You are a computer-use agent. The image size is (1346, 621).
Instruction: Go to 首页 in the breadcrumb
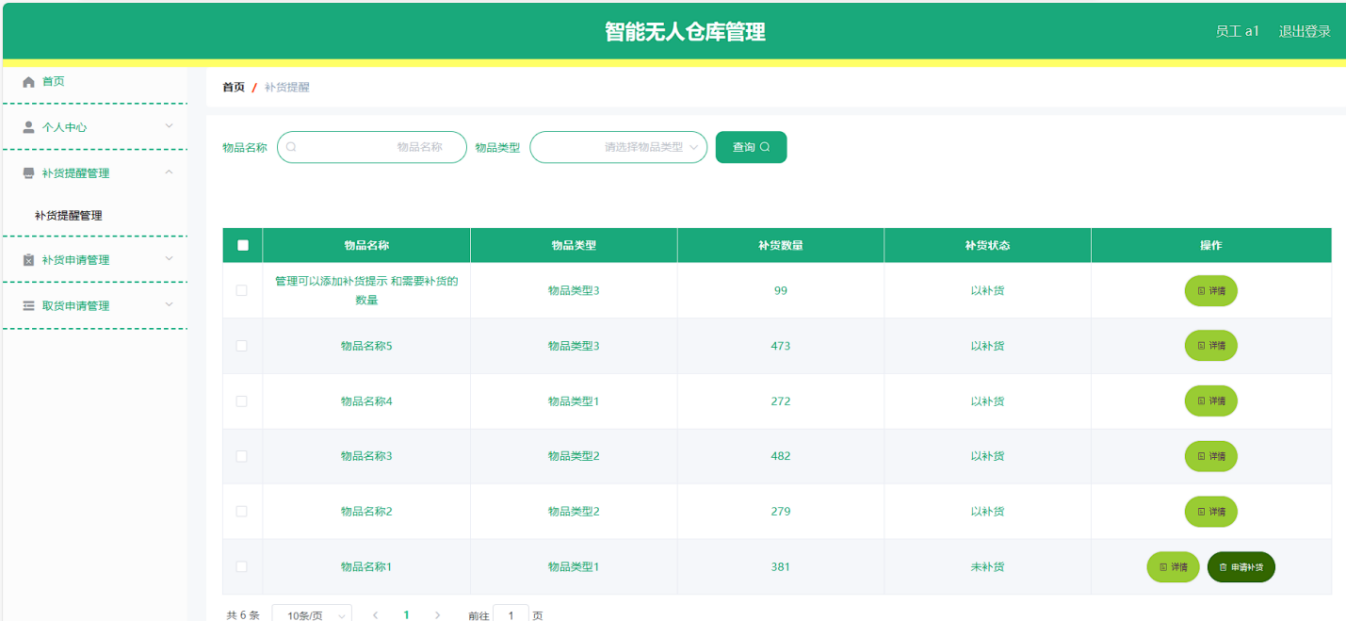[x=233, y=87]
